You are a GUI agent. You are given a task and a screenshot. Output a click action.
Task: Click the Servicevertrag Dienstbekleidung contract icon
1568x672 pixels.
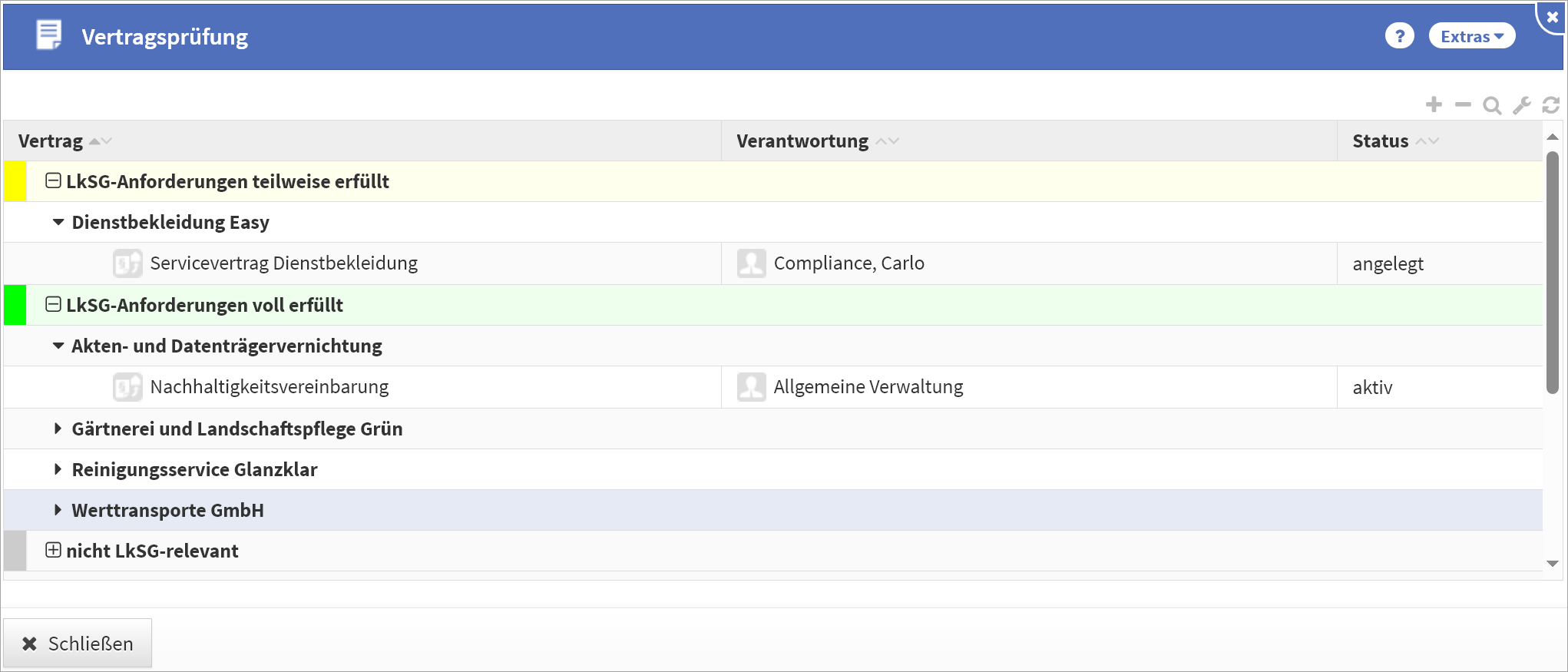(x=127, y=263)
